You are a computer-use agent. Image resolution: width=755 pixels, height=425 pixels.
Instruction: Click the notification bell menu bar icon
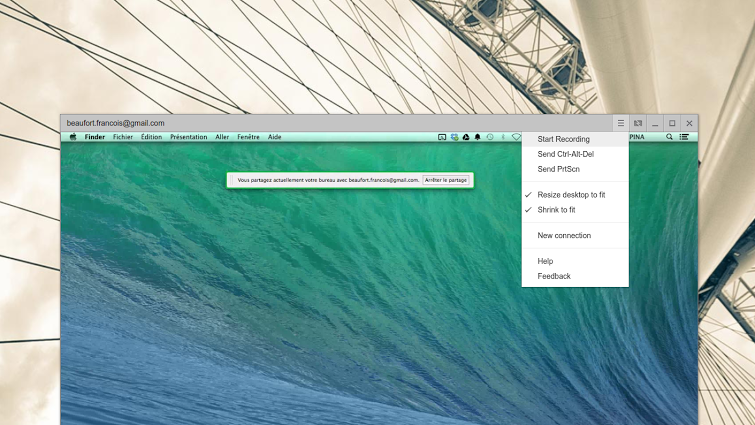pos(478,137)
